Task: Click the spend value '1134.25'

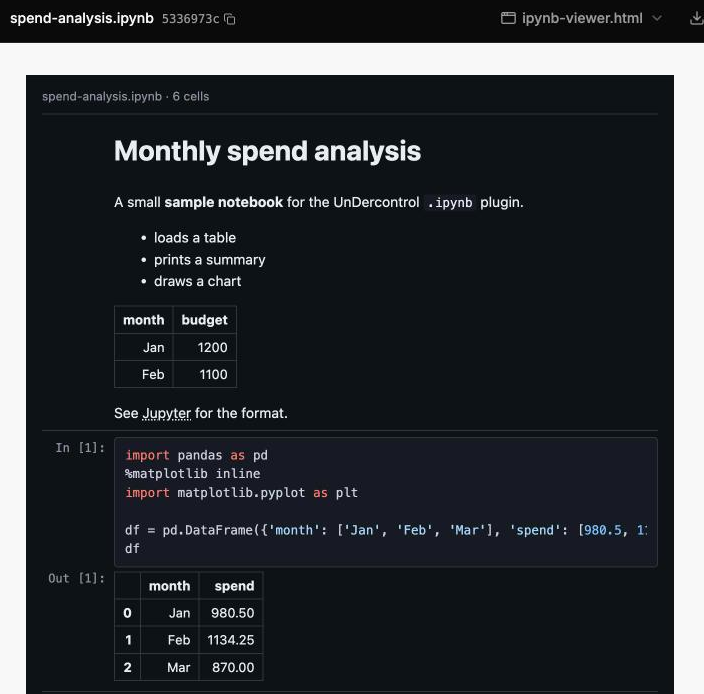Action: coord(231,640)
